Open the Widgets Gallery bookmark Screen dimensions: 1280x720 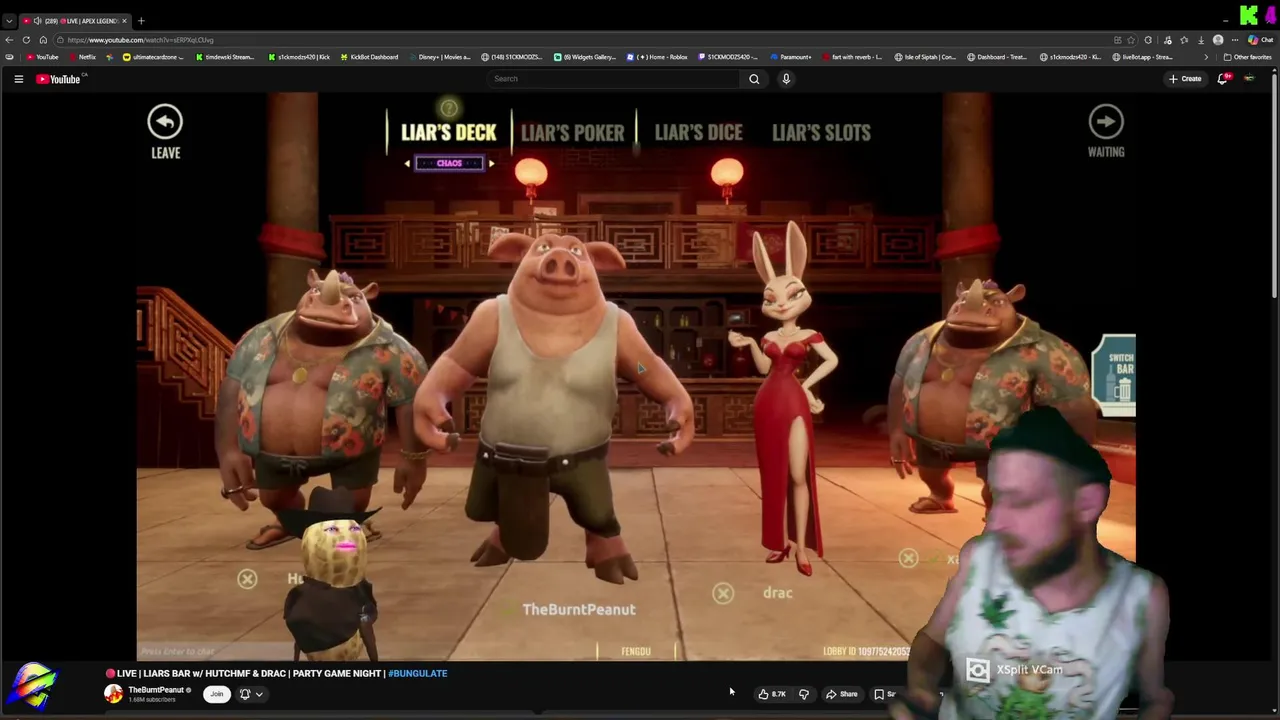585,57
